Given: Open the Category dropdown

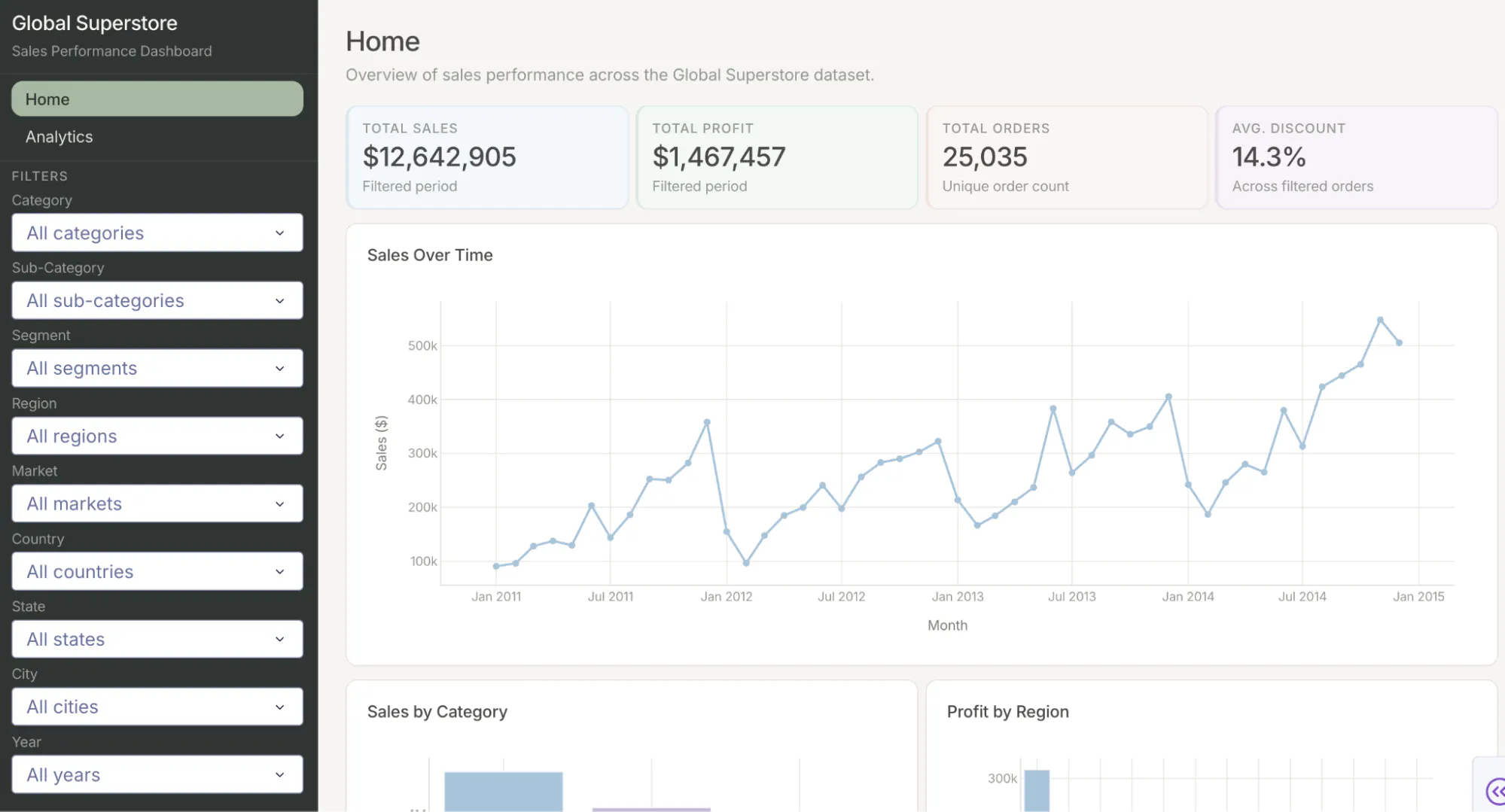Looking at the screenshot, I should click(x=157, y=233).
